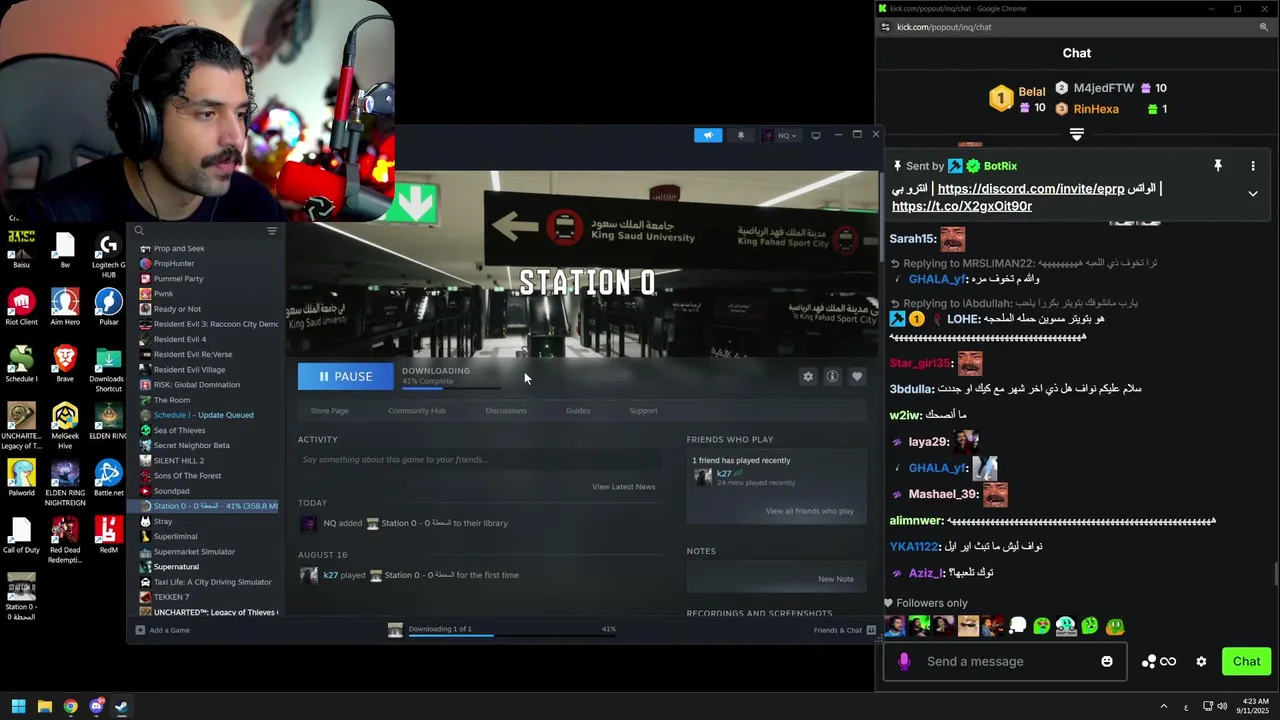1280x720 pixels.
Task: Select the heart-eyes green emote
Action: click(1041, 626)
